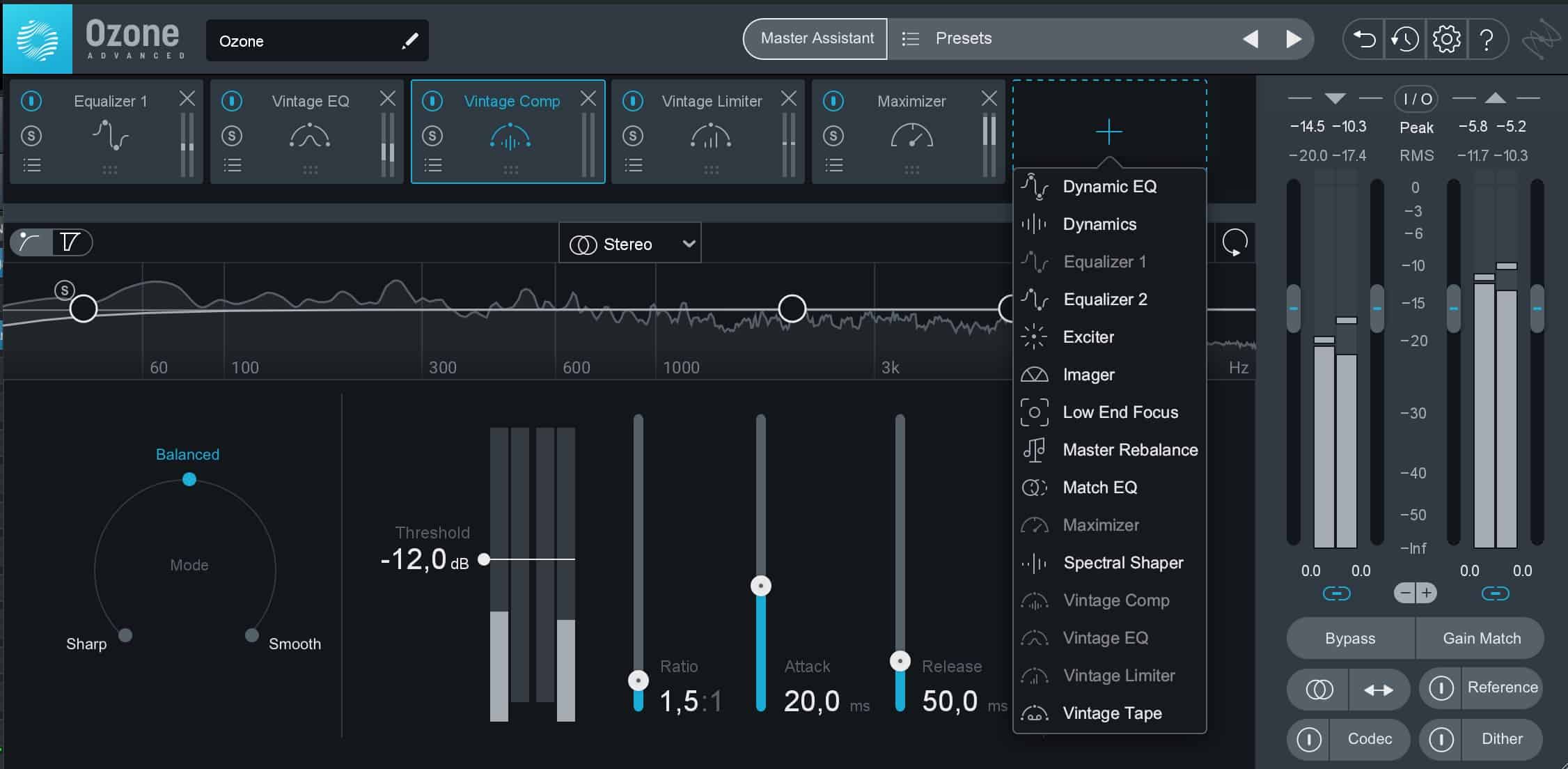Go to previous preset with left arrow
Viewport: 1568px width, 769px height.
(1251, 39)
